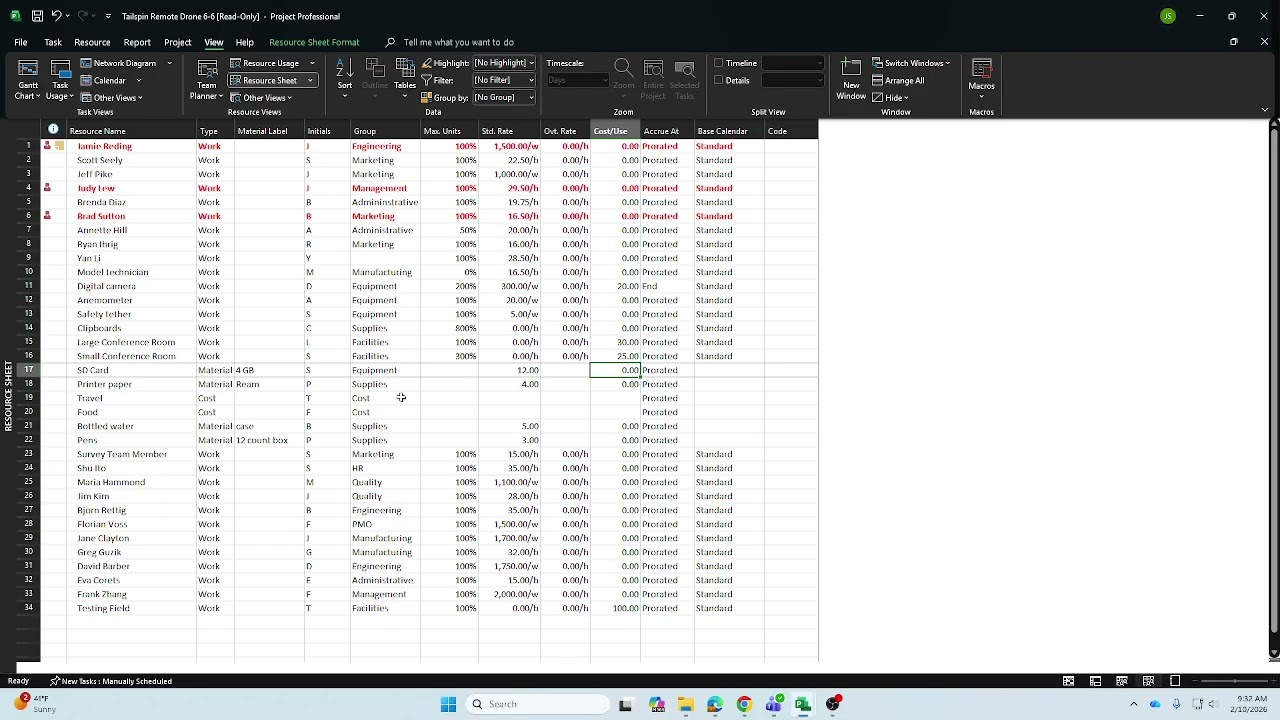1280x720 pixels.
Task: Expand Resource Views Other Views dropdown
Action: click(x=260, y=97)
